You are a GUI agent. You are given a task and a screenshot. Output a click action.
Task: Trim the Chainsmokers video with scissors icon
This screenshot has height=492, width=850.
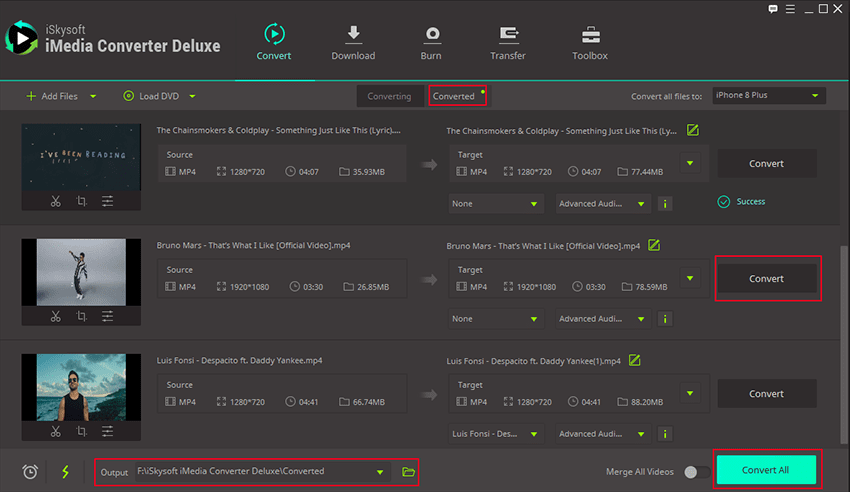click(x=56, y=202)
